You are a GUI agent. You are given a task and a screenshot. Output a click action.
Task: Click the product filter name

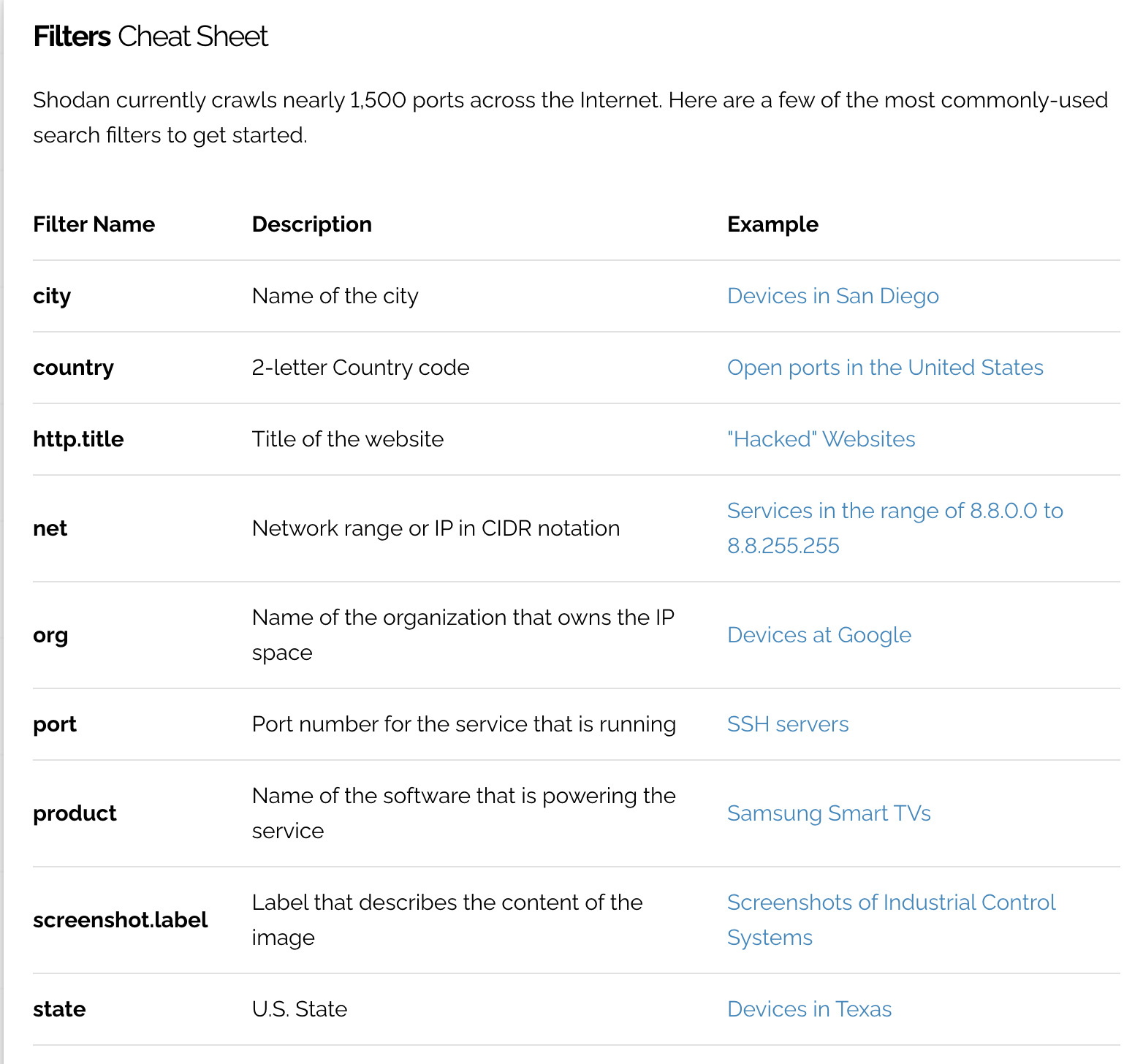(x=75, y=813)
